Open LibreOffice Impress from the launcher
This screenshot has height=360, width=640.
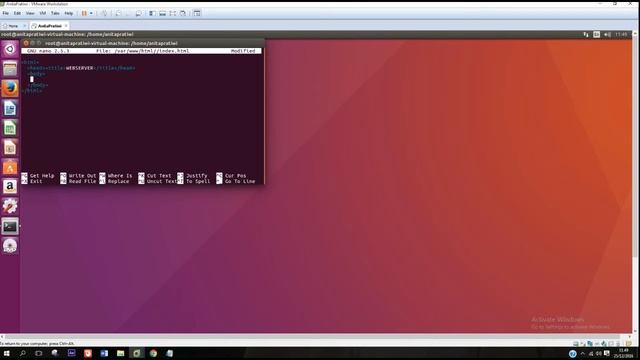point(10,147)
